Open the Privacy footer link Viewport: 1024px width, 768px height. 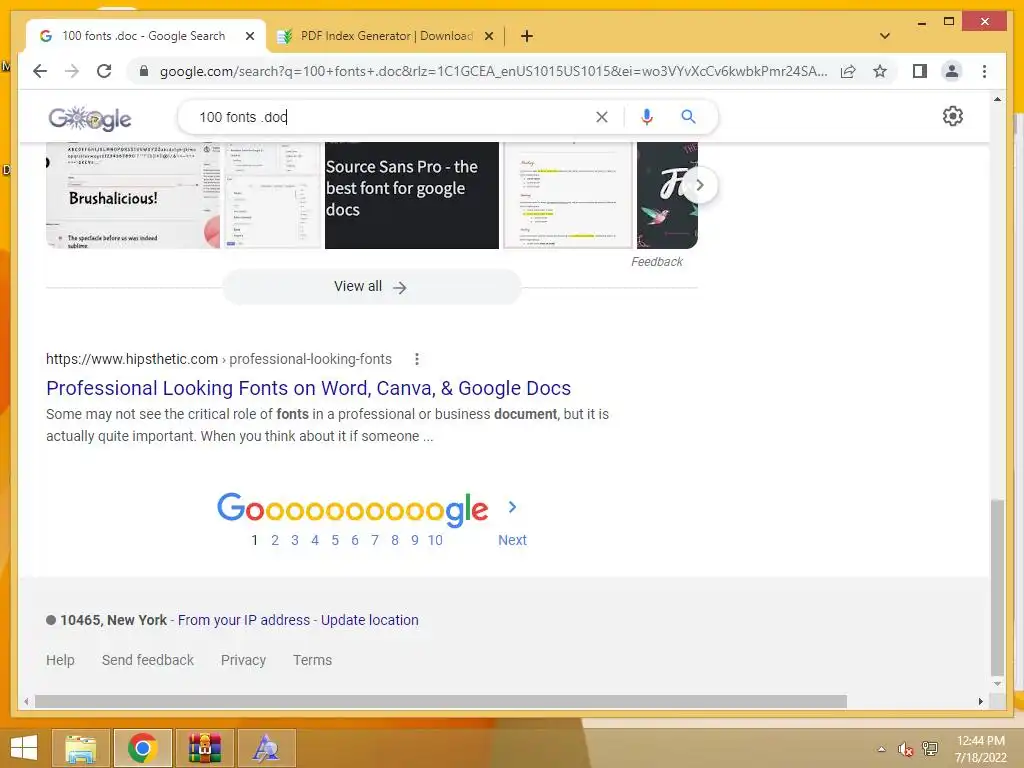point(243,660)
